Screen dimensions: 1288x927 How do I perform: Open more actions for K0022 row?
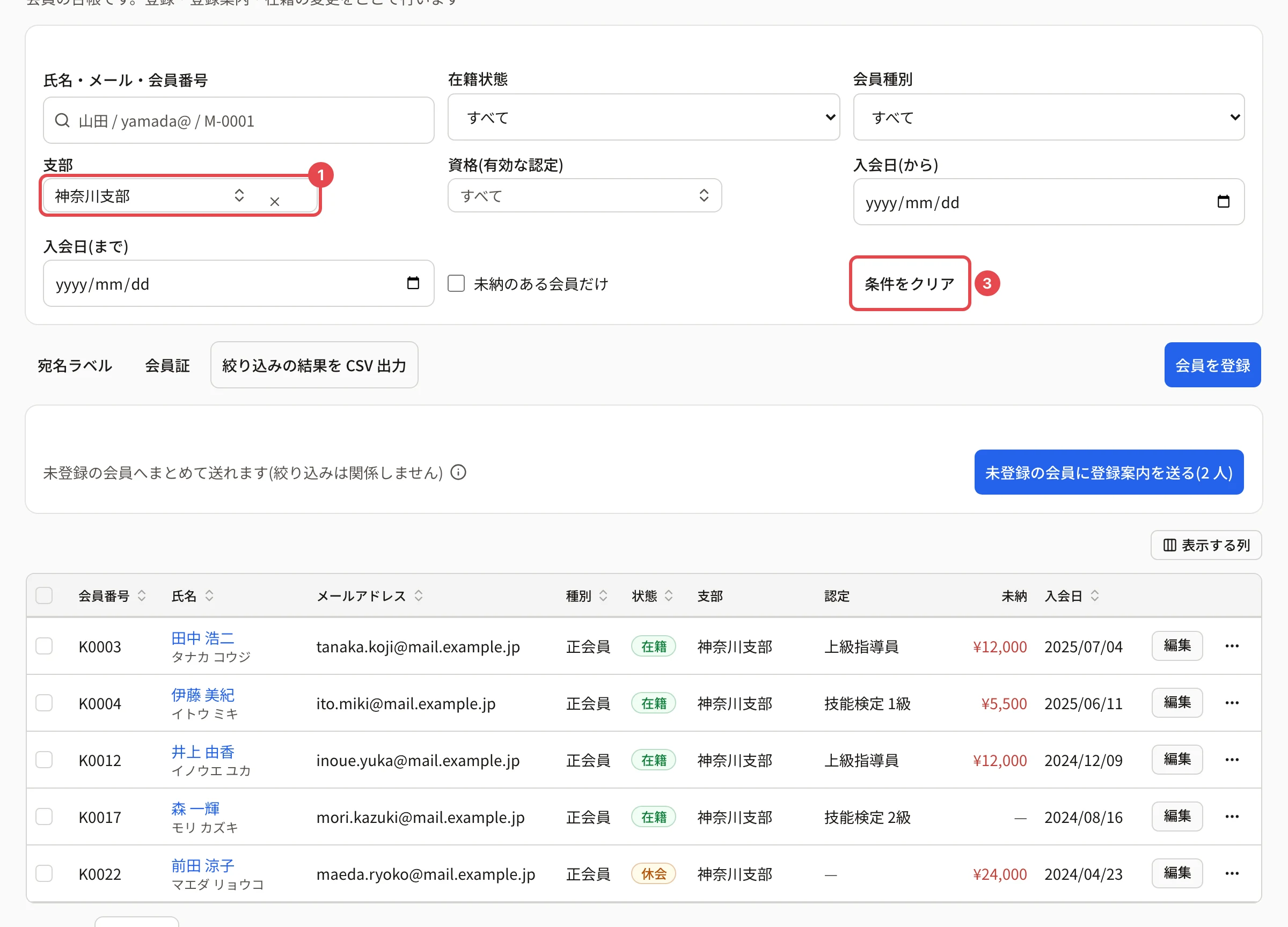pyautogui.click(x=1232, y=873)
